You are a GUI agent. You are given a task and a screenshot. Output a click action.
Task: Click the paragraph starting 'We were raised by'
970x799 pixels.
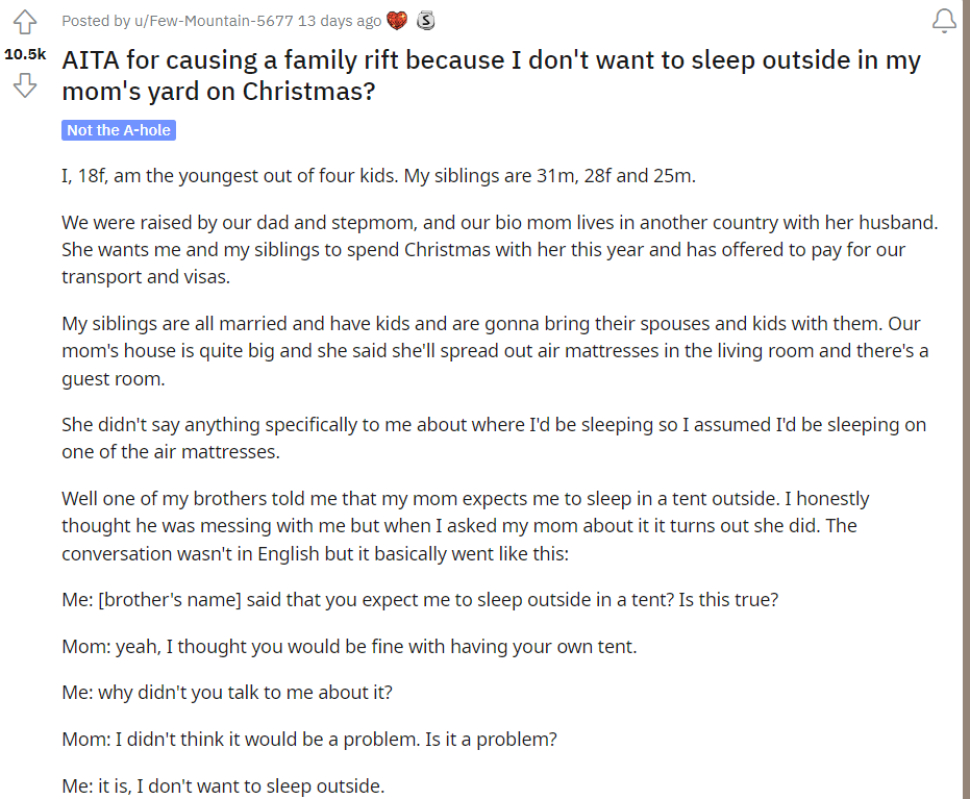pos(500,250)
